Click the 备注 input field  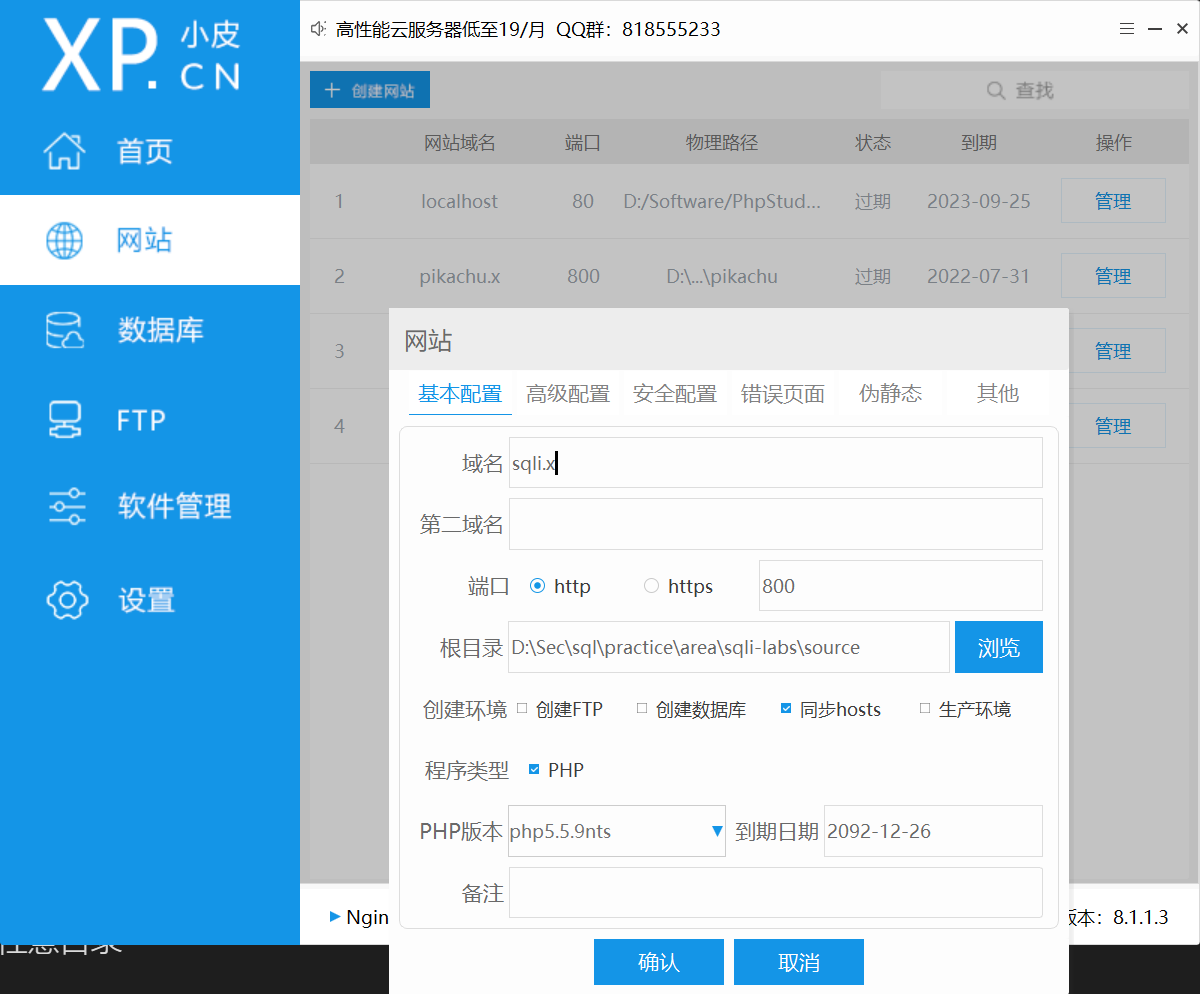(776, 893)
